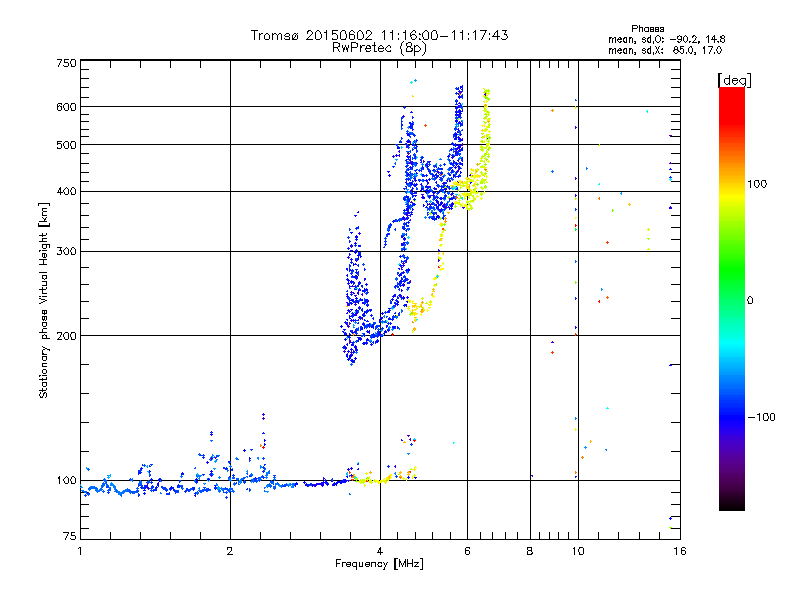Click the y-axis '75' tick label
The width and height of the screenshot is (800, 600).
(x=70, y=536)
